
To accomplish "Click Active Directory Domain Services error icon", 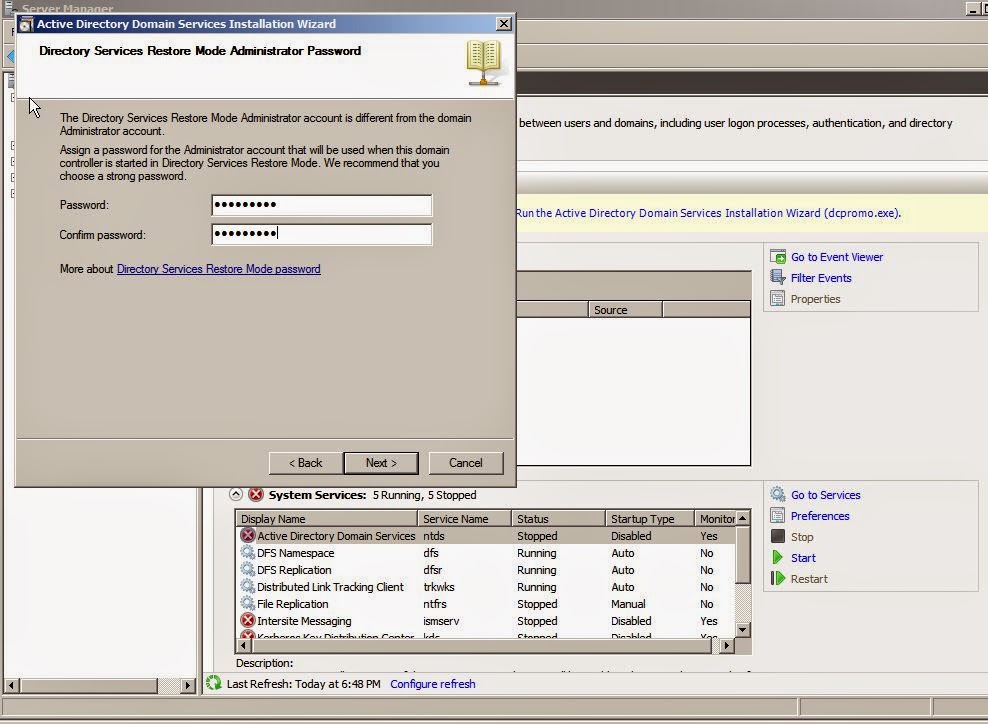I will tap(248, 535).
